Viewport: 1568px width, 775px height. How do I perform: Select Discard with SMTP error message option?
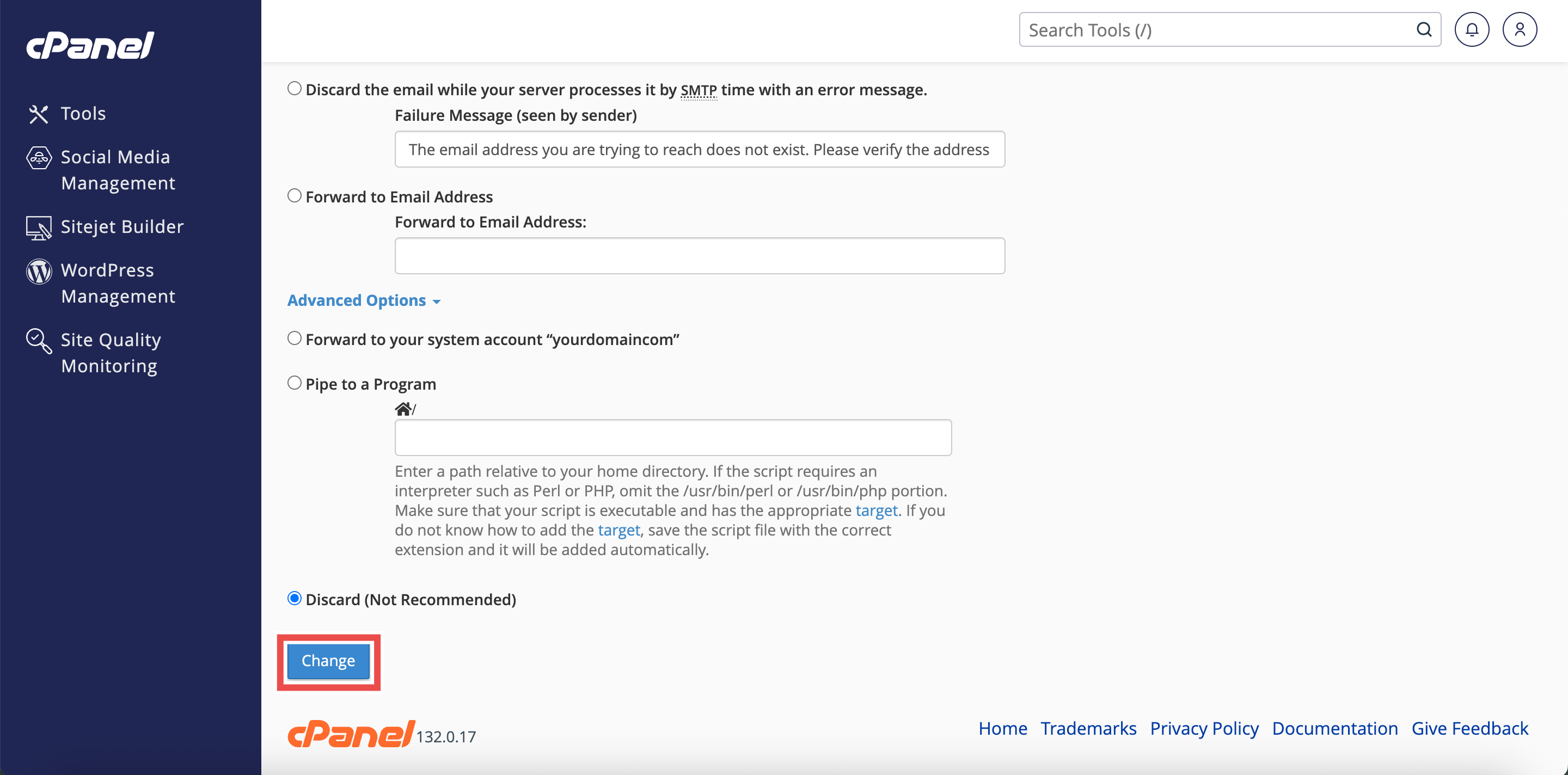pos(295,89)
